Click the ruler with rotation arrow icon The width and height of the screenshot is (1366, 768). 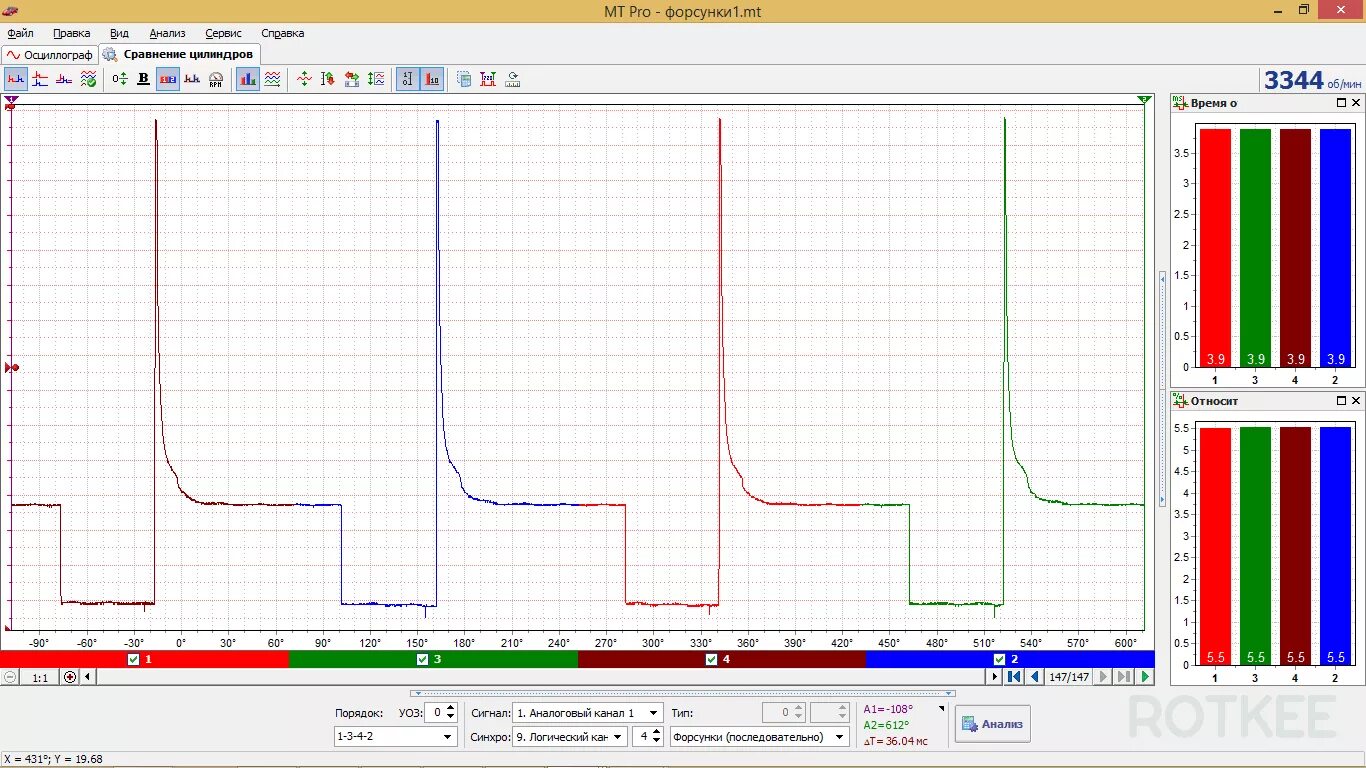coord(513,79)
